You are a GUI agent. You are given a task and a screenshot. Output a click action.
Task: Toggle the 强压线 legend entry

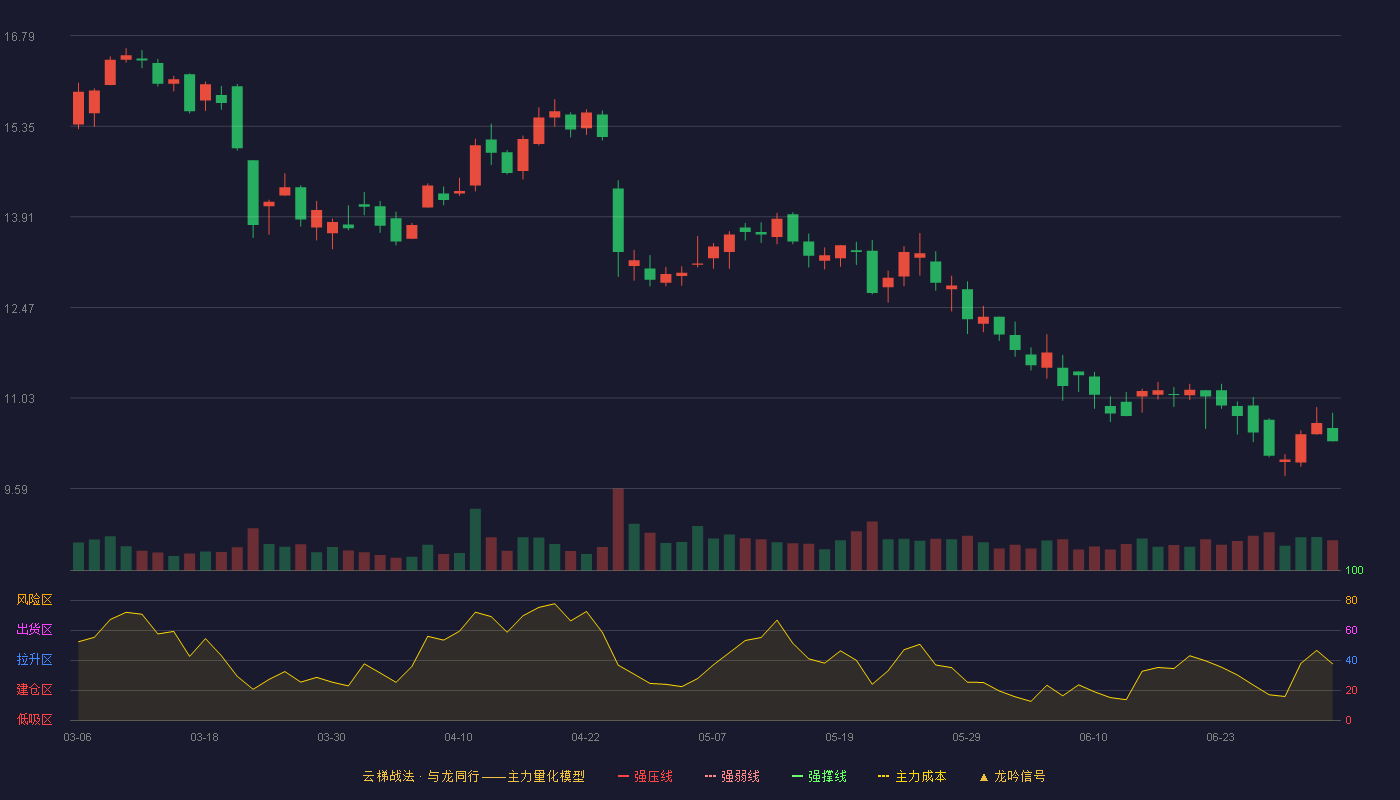tap(645, 776)
